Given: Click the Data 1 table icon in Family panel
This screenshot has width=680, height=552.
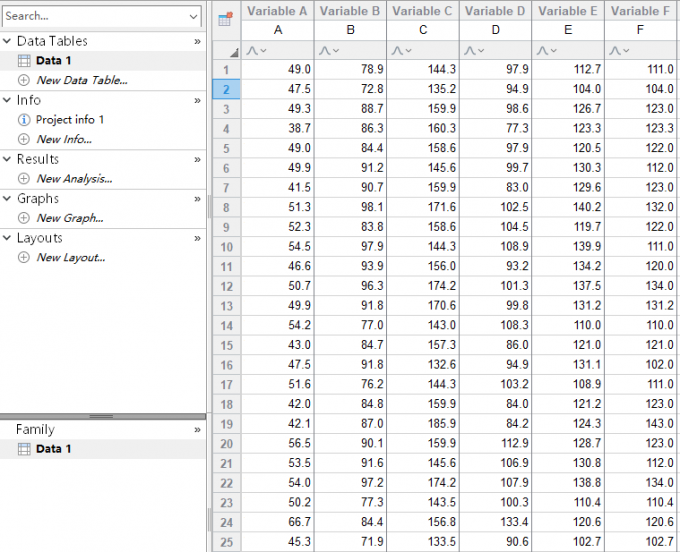Looking at the screenshot, I should [24, 449].
